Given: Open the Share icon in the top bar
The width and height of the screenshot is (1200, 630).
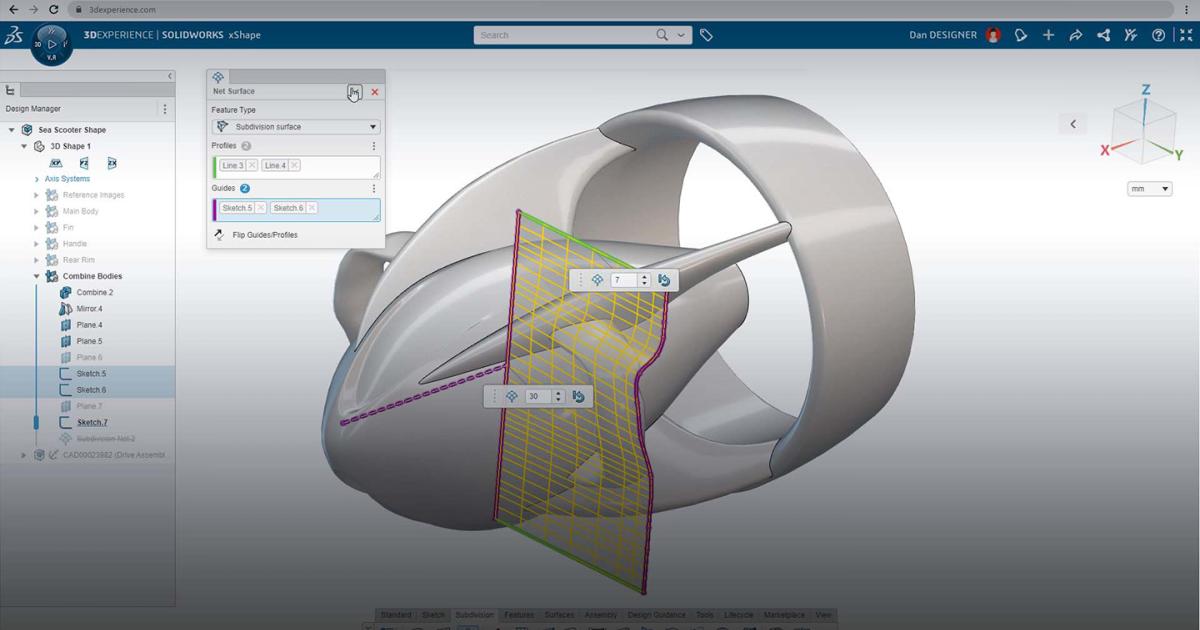Looking at the screenshot, I should tap(1103, 35).
